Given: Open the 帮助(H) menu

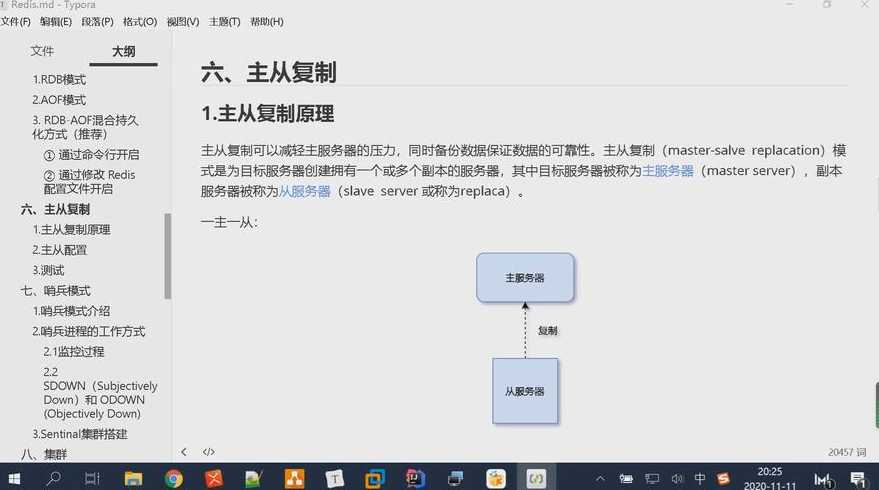Looking at the screenshot, I should [266, 22].
